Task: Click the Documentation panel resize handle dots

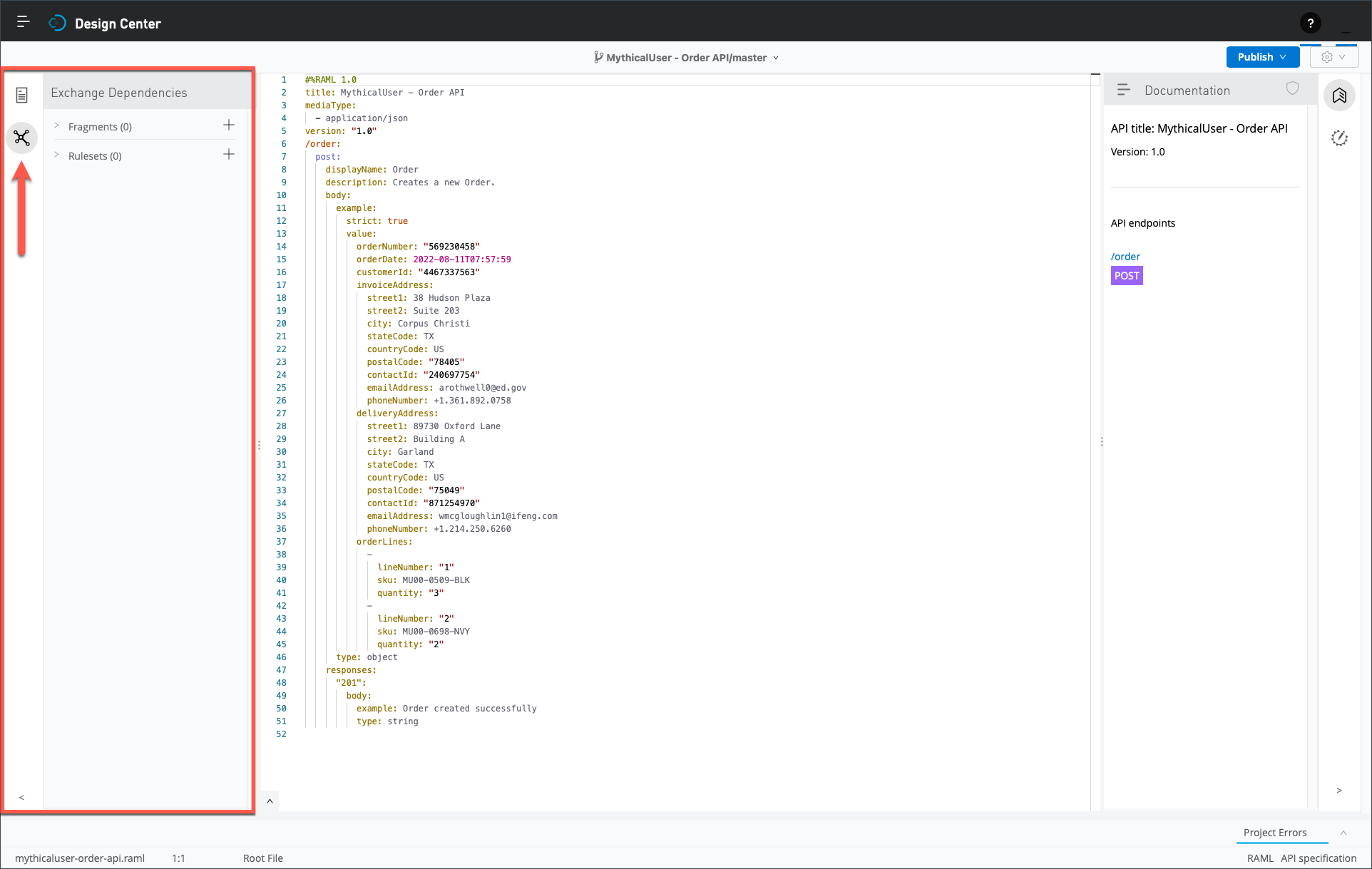Action: pos(1102,442)
